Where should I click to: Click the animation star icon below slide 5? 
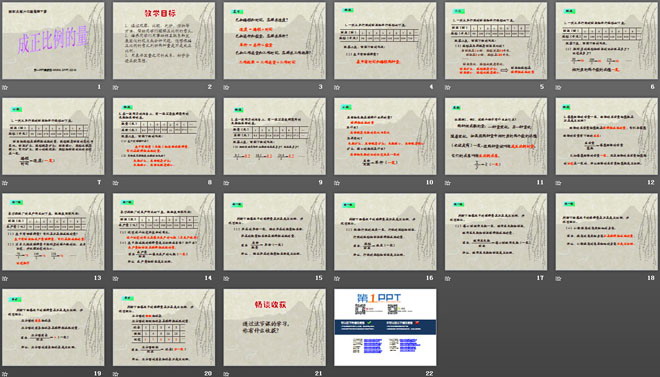coord(448,88)
